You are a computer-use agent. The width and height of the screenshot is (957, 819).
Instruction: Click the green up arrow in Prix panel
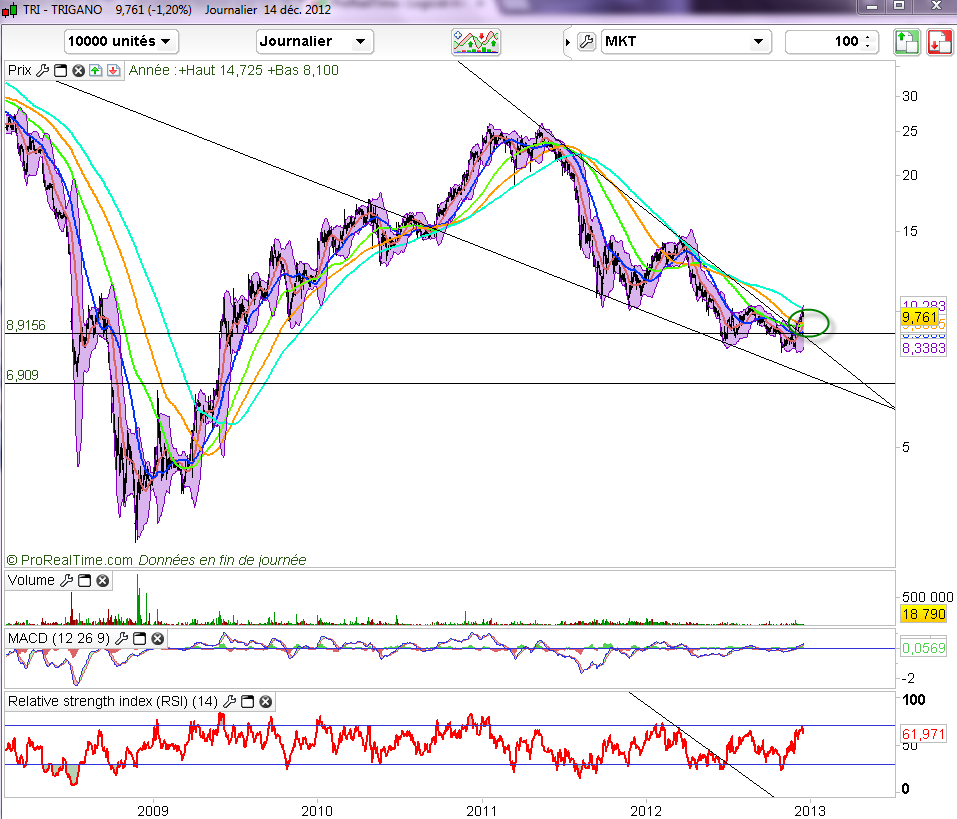(95, 70)
